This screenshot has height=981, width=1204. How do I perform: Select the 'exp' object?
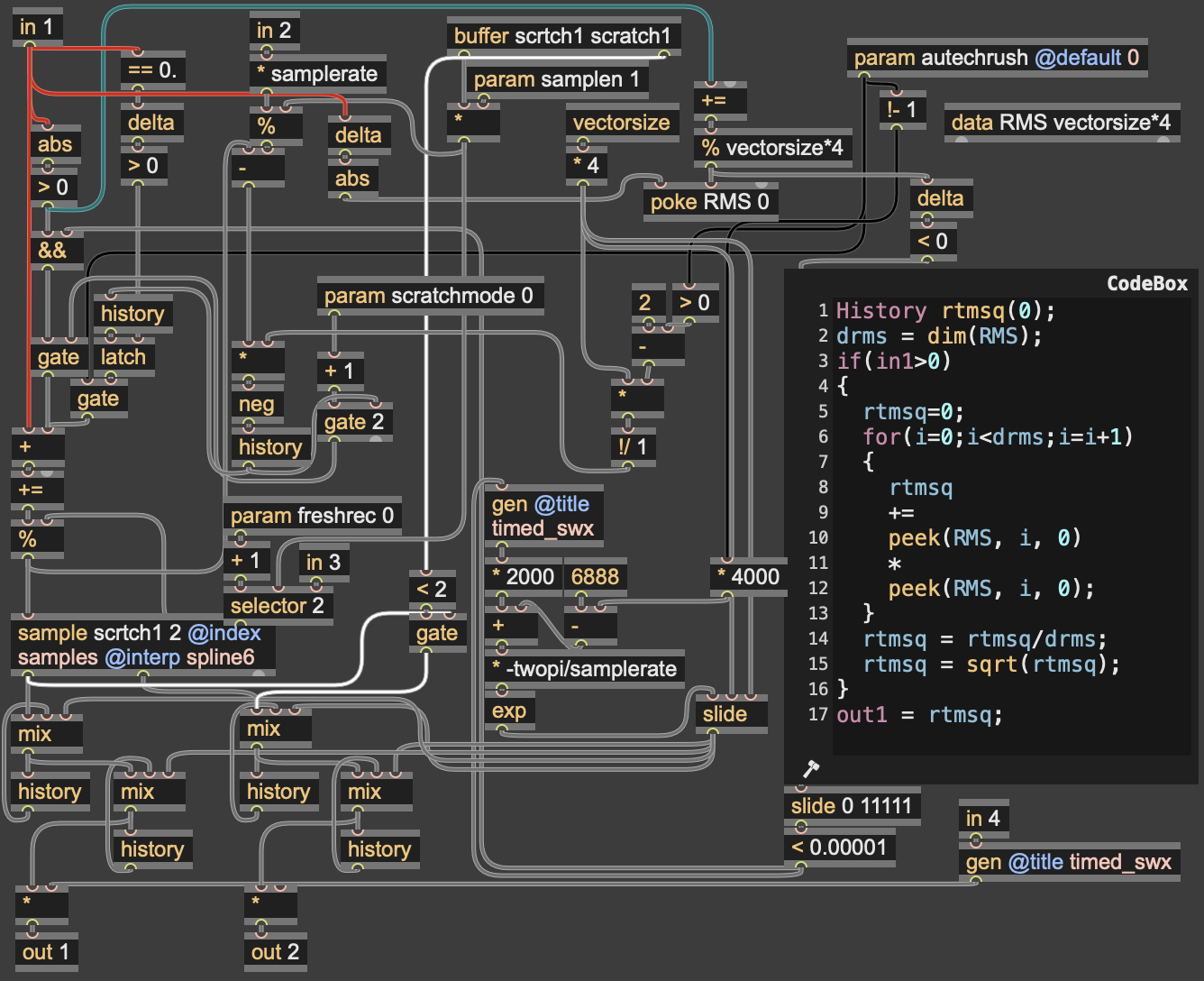510,711
